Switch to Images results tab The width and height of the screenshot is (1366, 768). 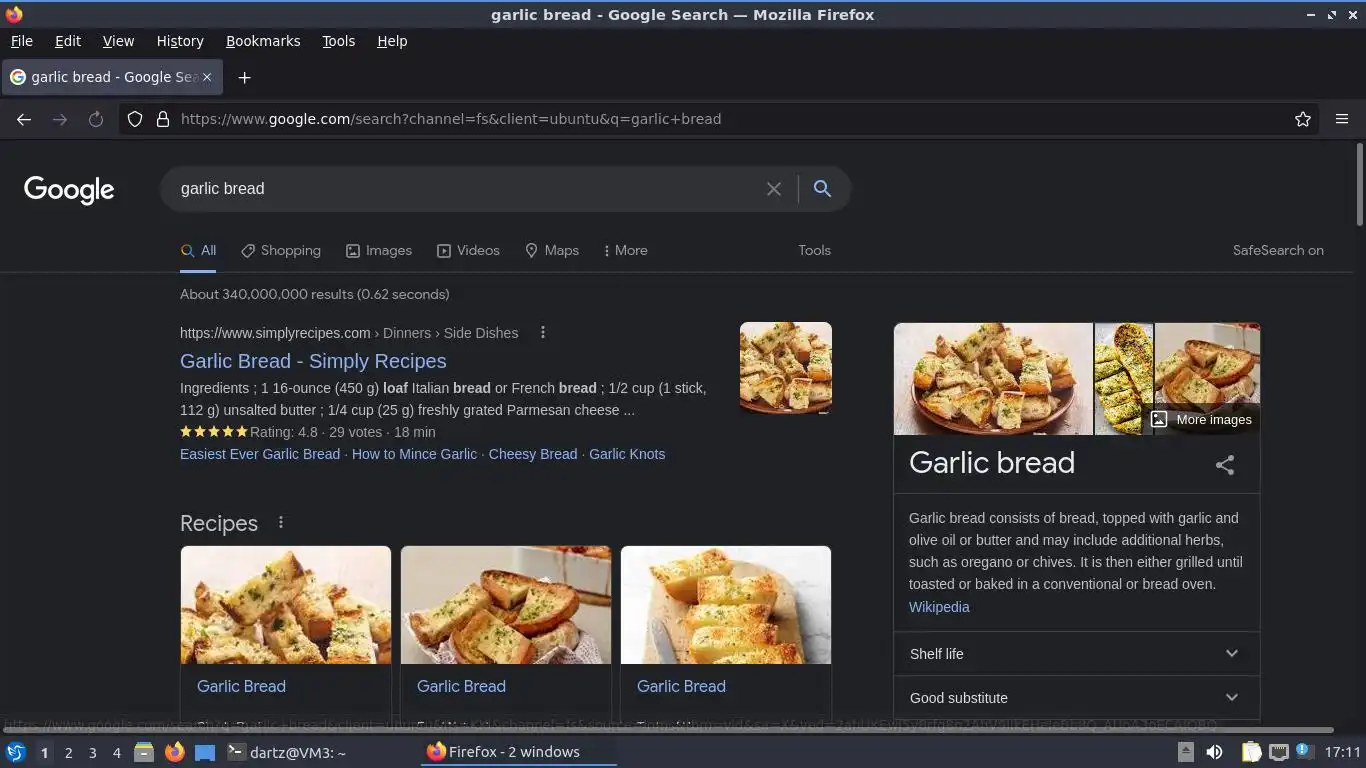click(379, 251)
